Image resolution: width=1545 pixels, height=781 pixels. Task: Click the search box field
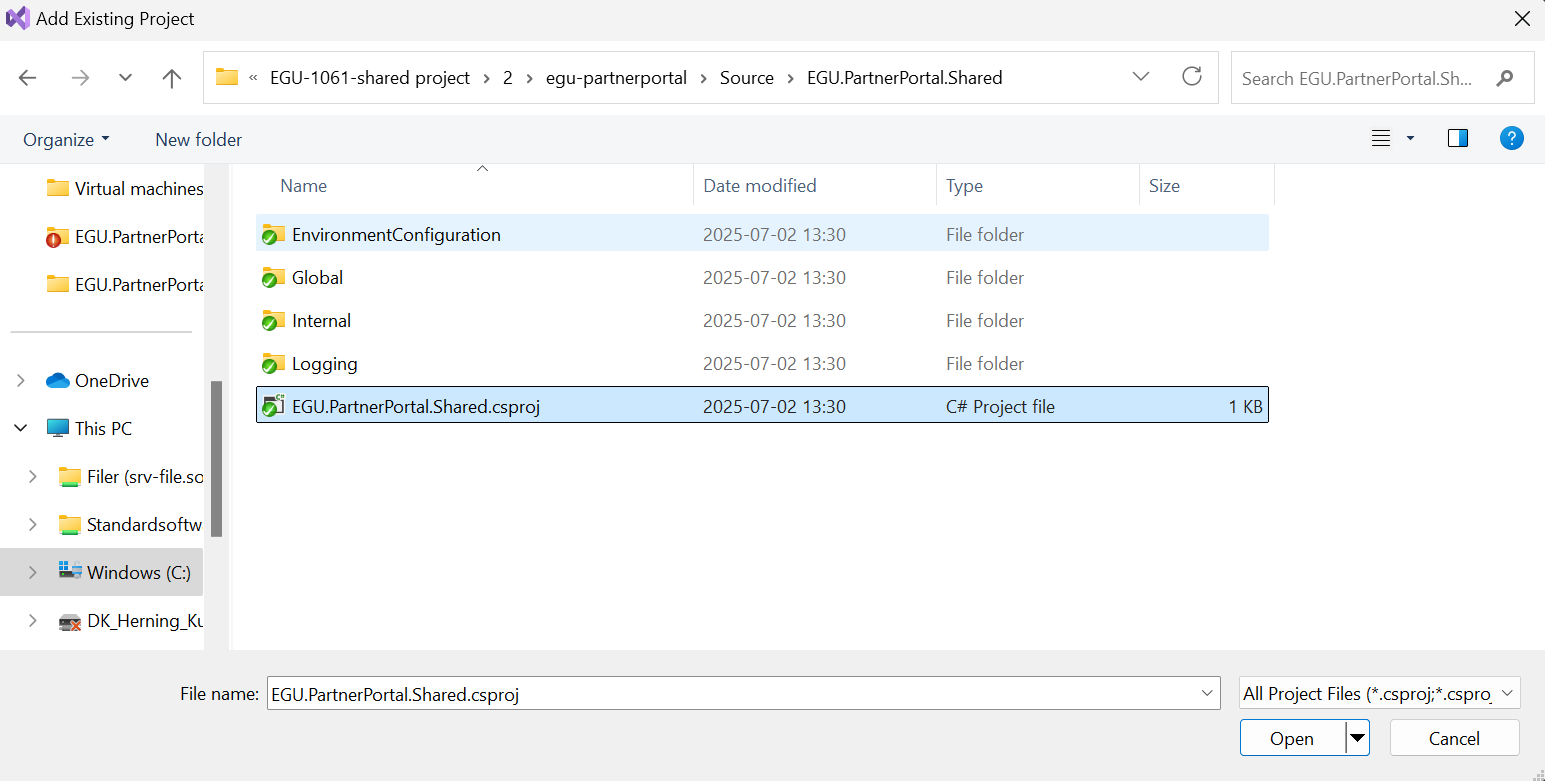[x=1382, y=78]
